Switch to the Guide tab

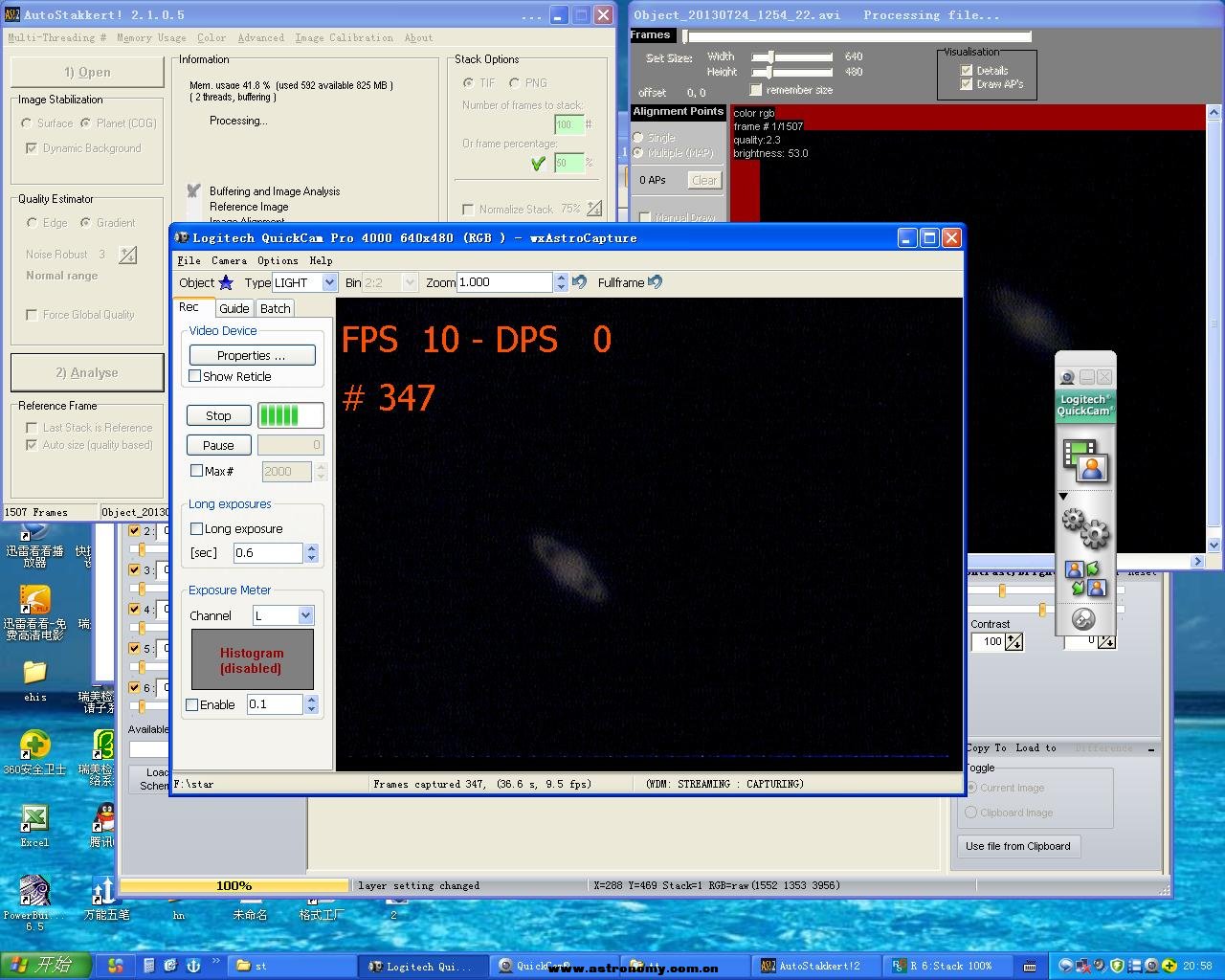coord(234,308)
